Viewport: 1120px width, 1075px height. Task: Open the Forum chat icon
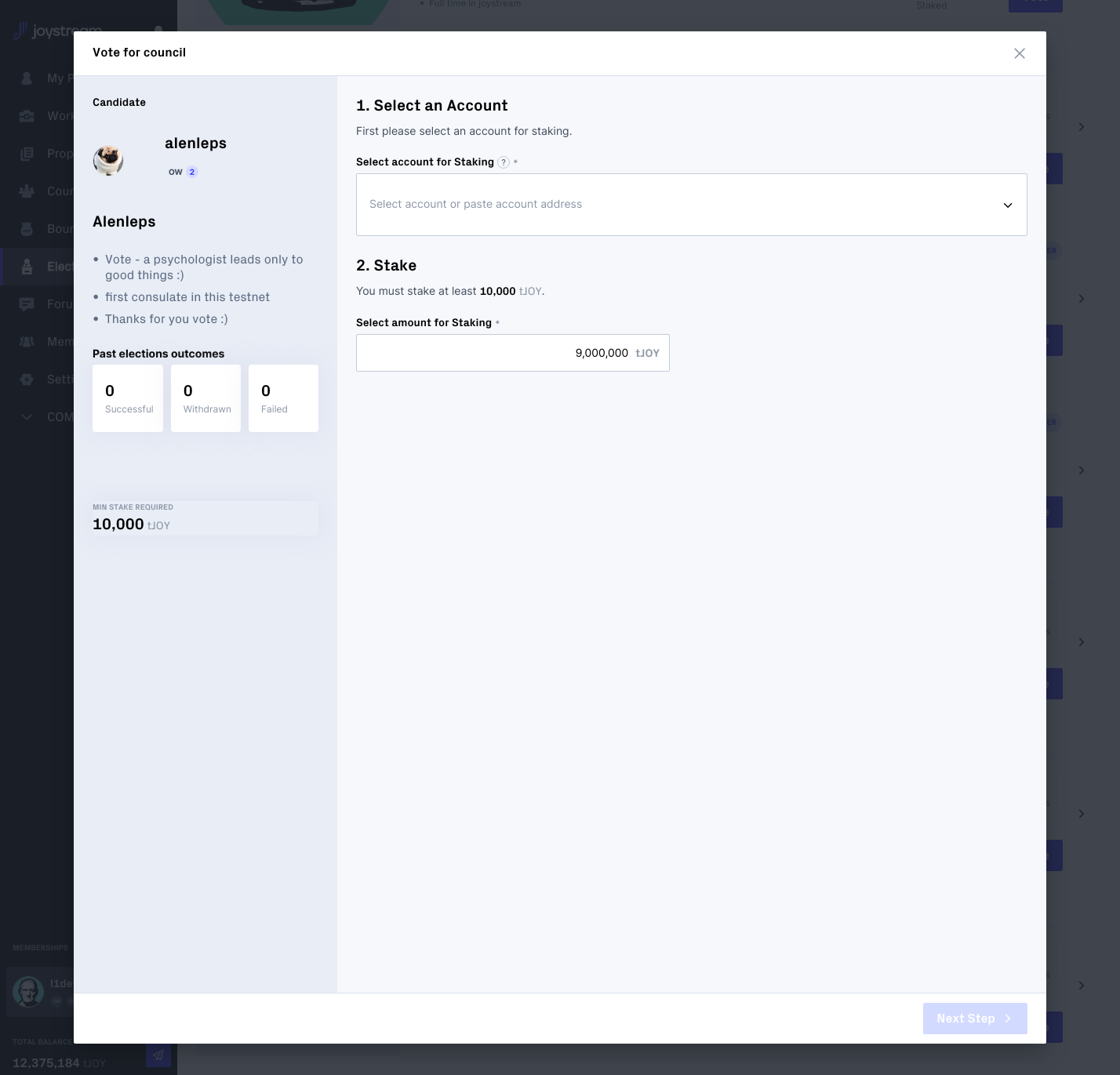(x=27, y=303)
